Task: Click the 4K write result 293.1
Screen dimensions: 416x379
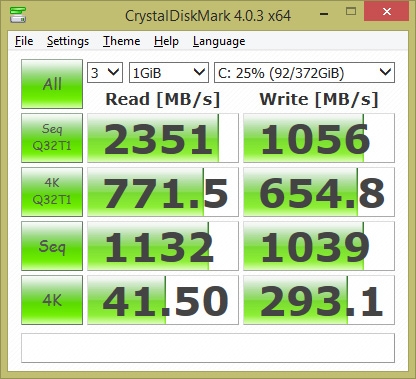Action: [319, 300]
